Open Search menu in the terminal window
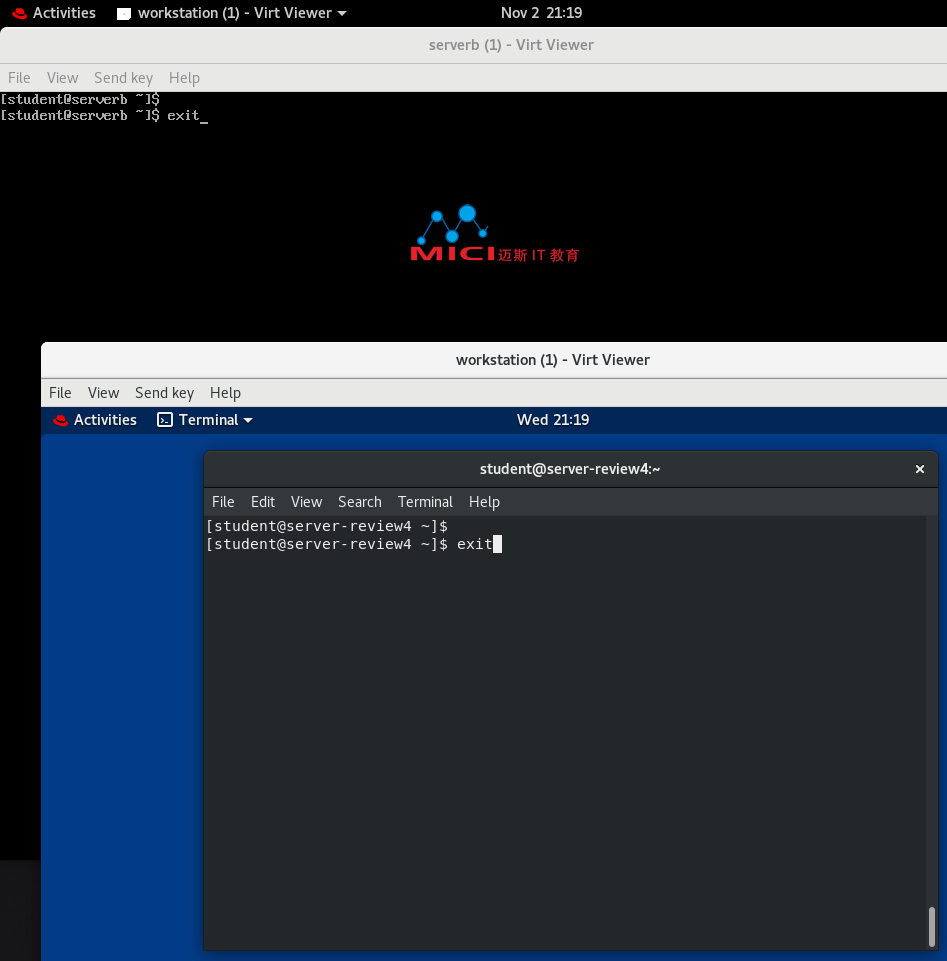This screenshot has width=947, height=961. pyautogui.click(x=360, y=502)
